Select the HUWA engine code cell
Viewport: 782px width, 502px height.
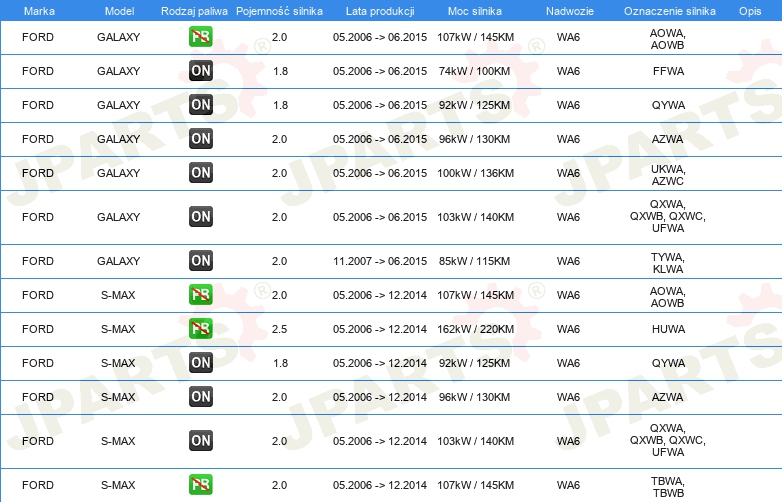[668, 329]
